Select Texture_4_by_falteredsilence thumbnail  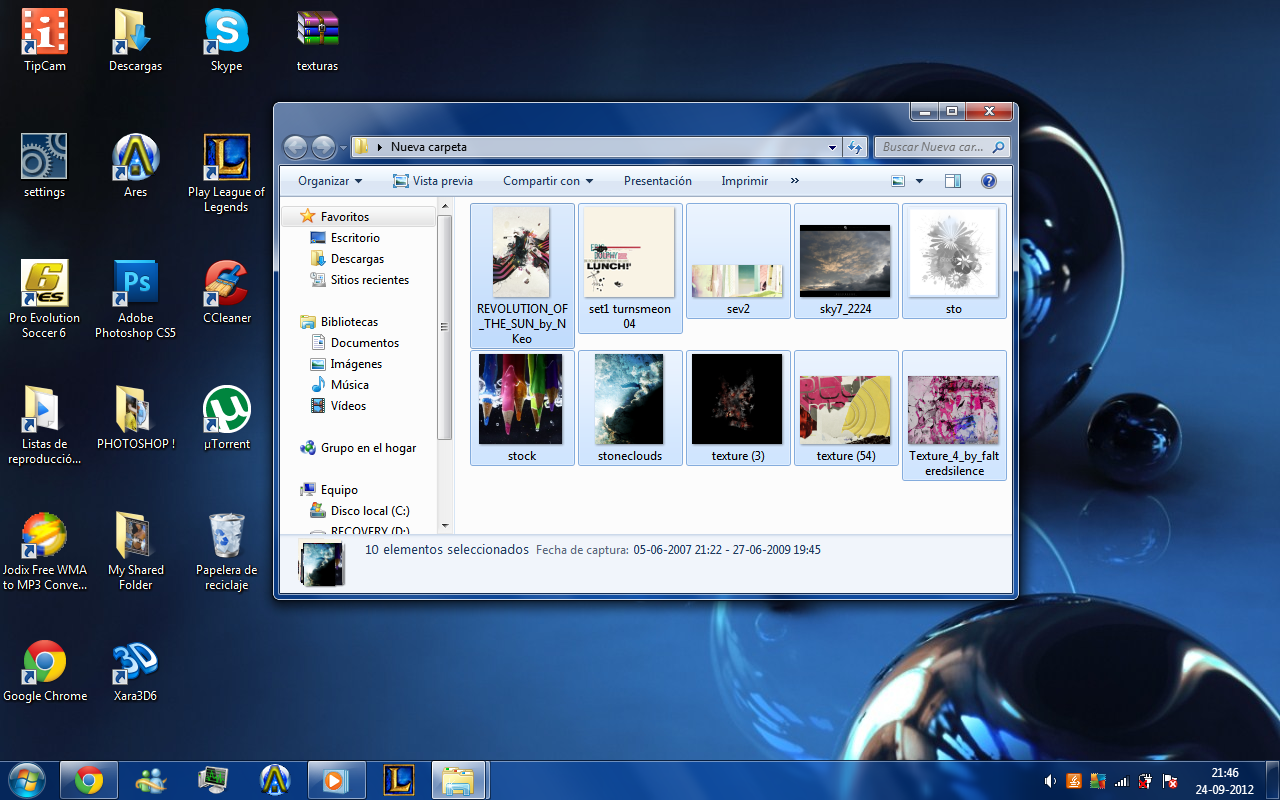(954, 415)
